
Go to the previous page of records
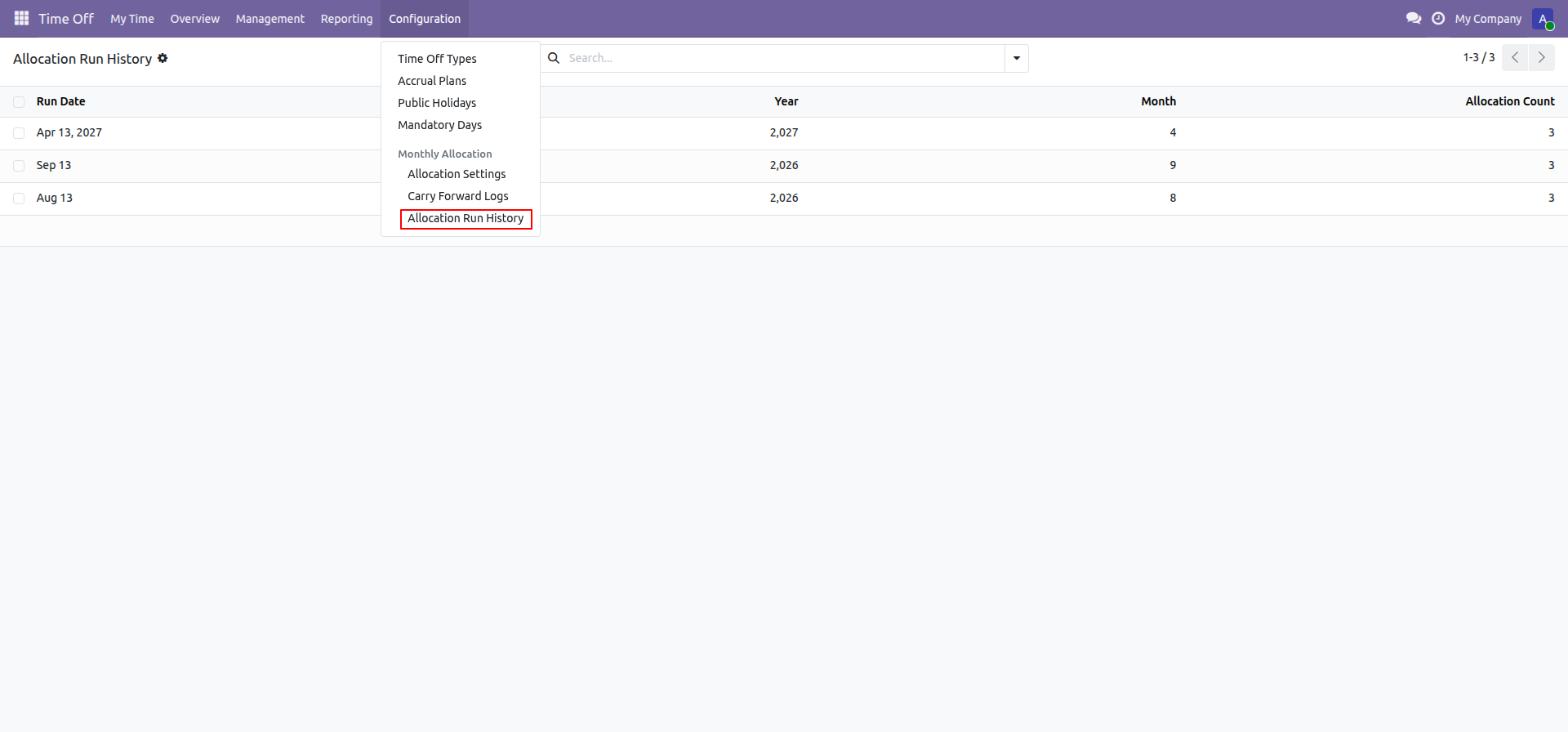pyautogui.click(x=1515, y=57)
